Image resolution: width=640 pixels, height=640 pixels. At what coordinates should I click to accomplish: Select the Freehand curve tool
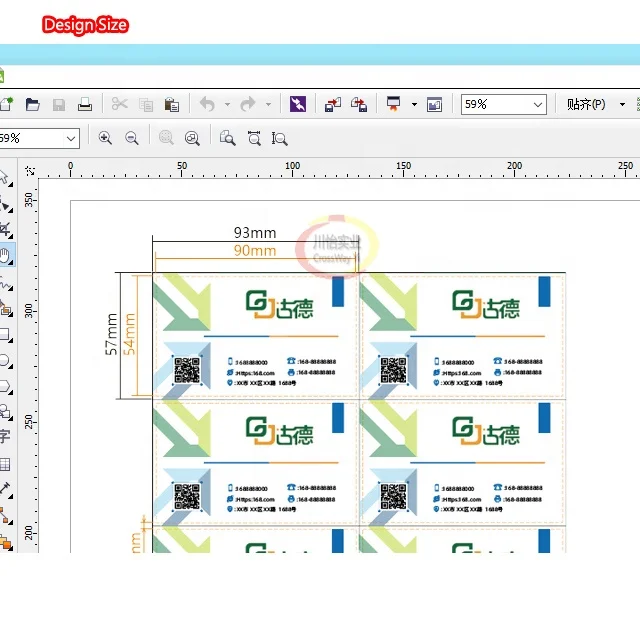(x=5, y=283)
